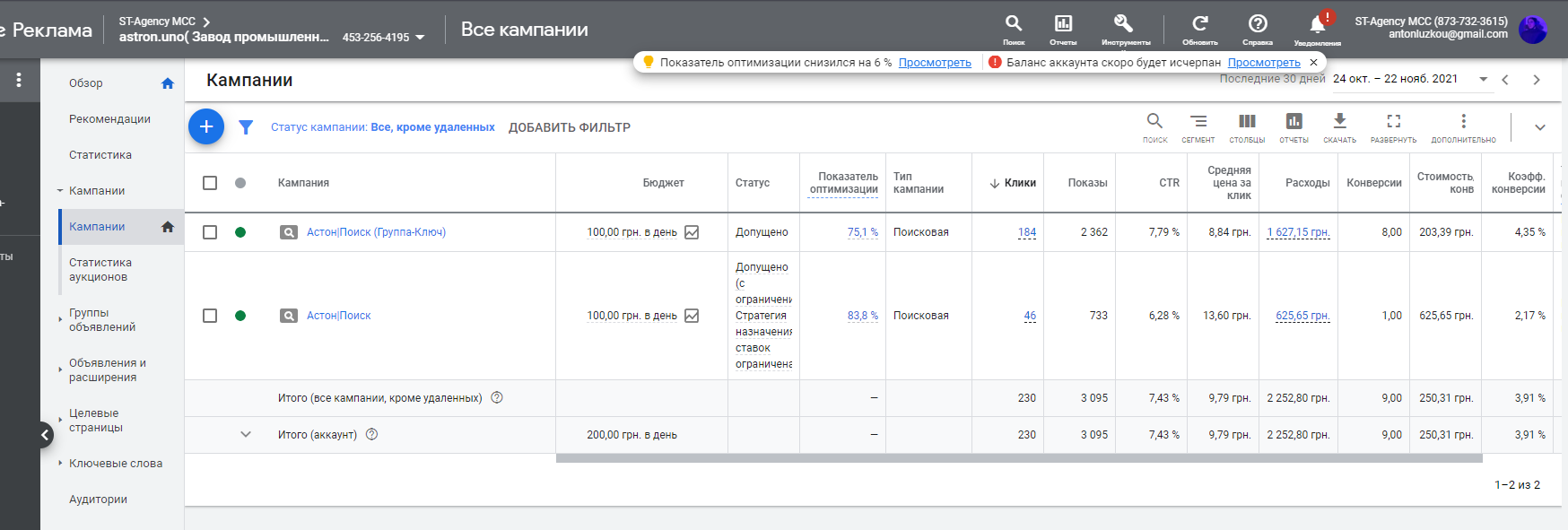Expand Ключевые слова in the sidebar
Screen dimensions: 1568x530
pos(116,464)
